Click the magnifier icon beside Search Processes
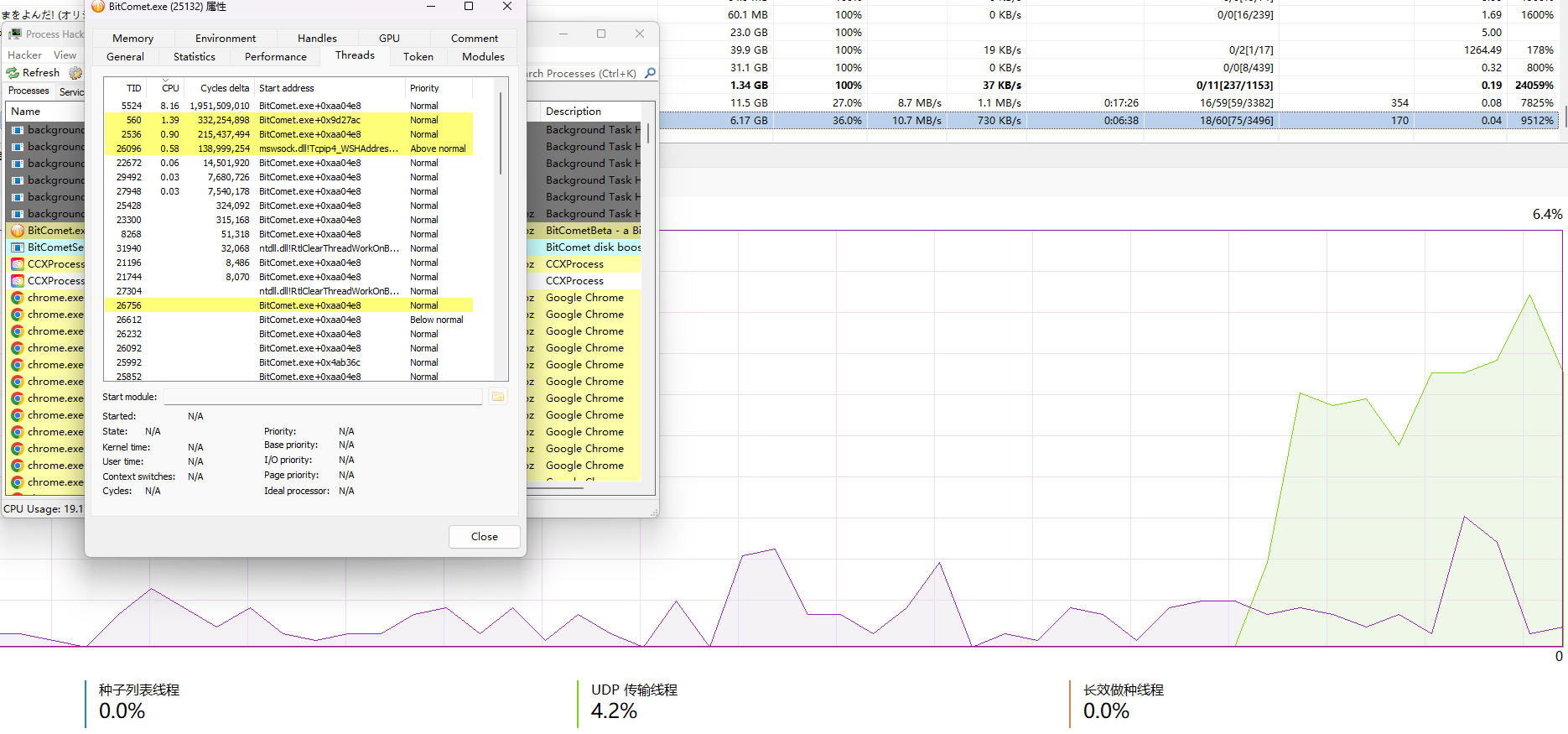 coord(650,73)
